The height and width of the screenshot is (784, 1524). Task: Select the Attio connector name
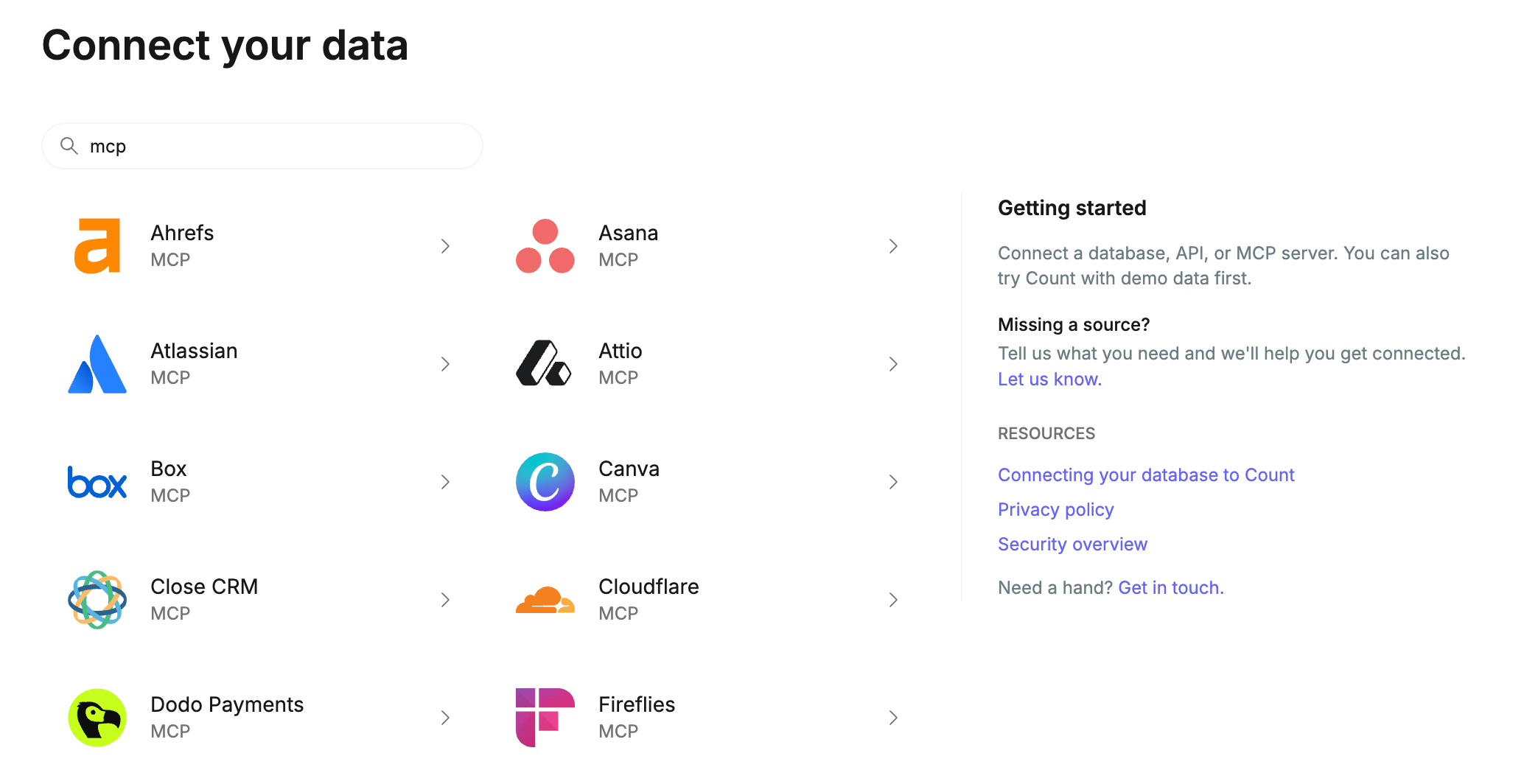pyautogui.click(x=620, y=351)
